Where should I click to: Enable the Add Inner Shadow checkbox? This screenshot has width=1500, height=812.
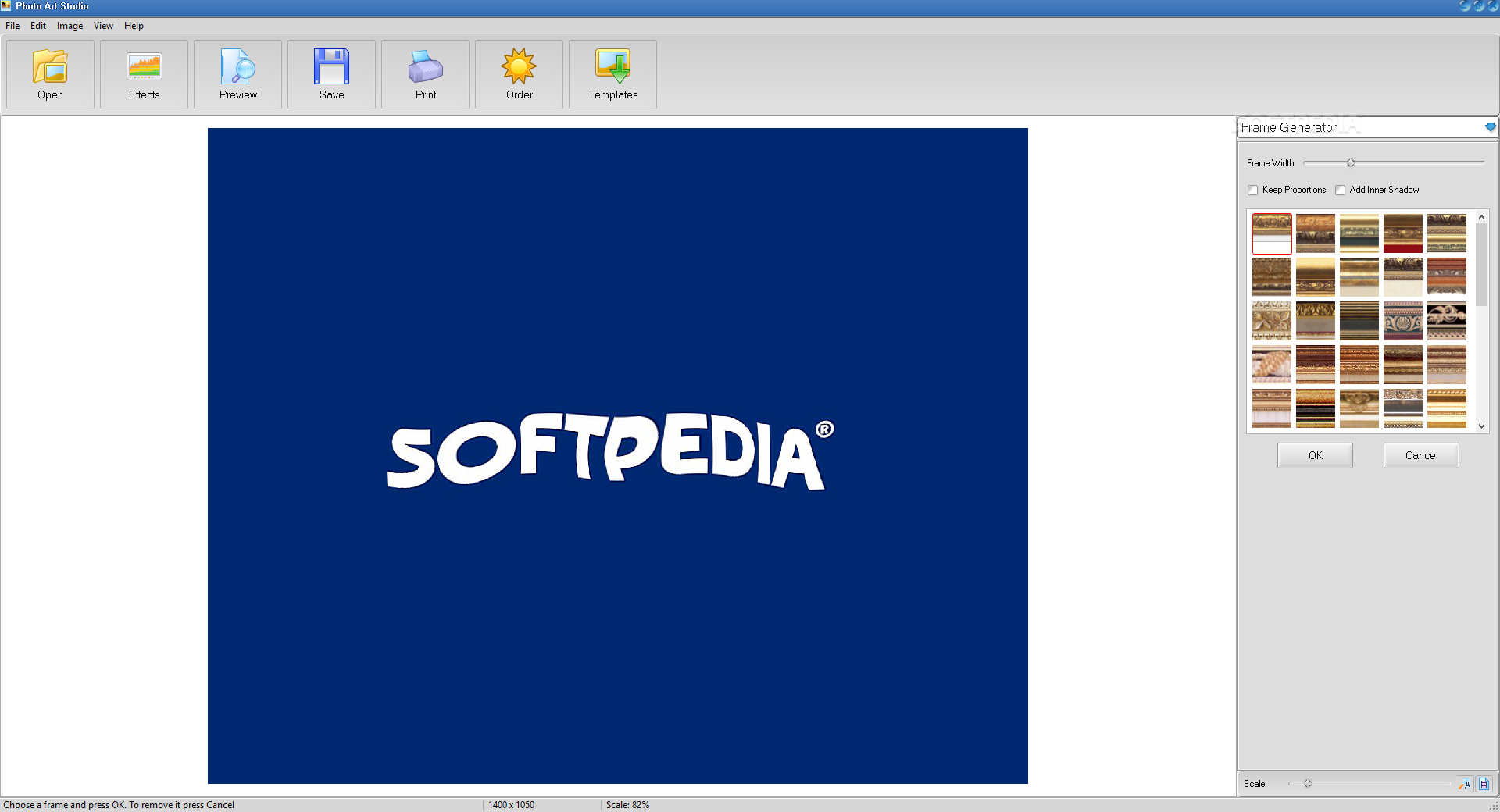click(1341, 190)
